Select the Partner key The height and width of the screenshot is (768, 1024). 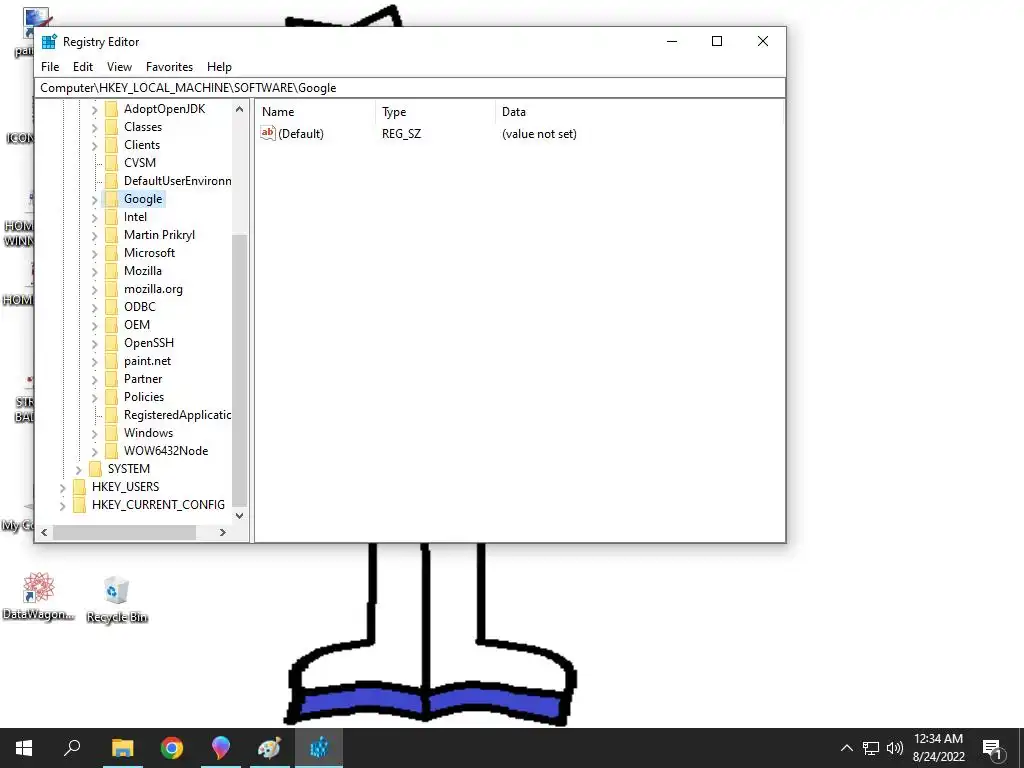tap(143, 379)
